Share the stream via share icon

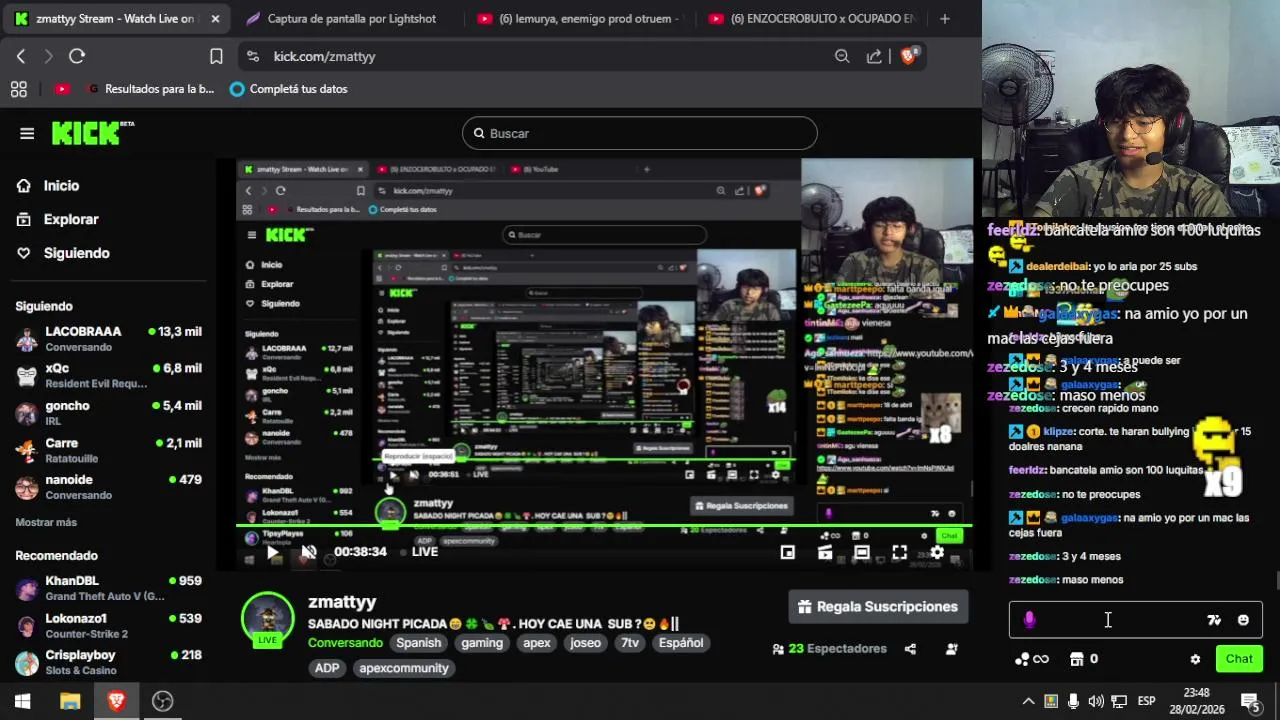pyautogui.click(x=910, y=649)
